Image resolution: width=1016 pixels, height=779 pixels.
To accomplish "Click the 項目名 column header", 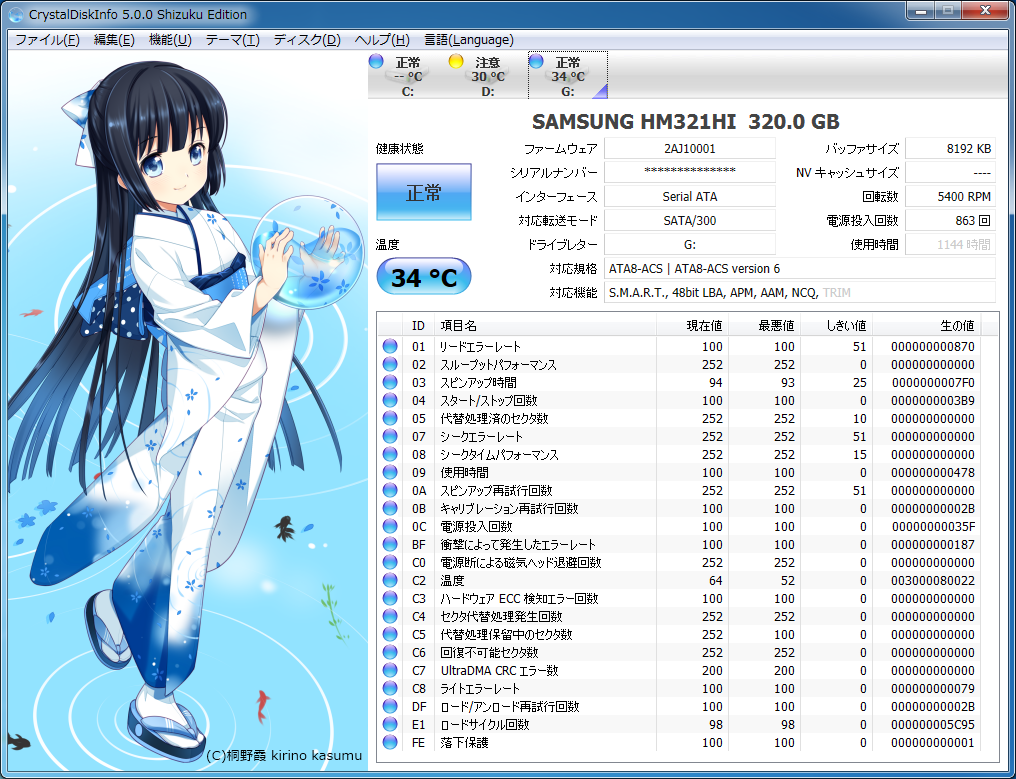I will click(x=545, y=325).
